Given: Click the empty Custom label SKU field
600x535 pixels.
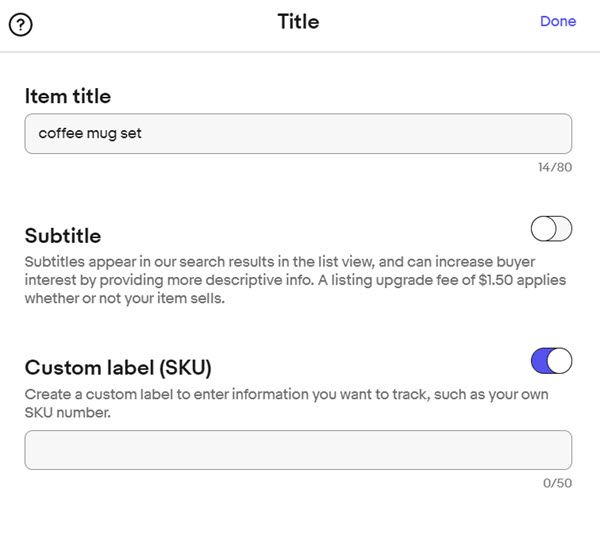Looking at the screenshot, I should pyautogui.click(x=298, y=450).
